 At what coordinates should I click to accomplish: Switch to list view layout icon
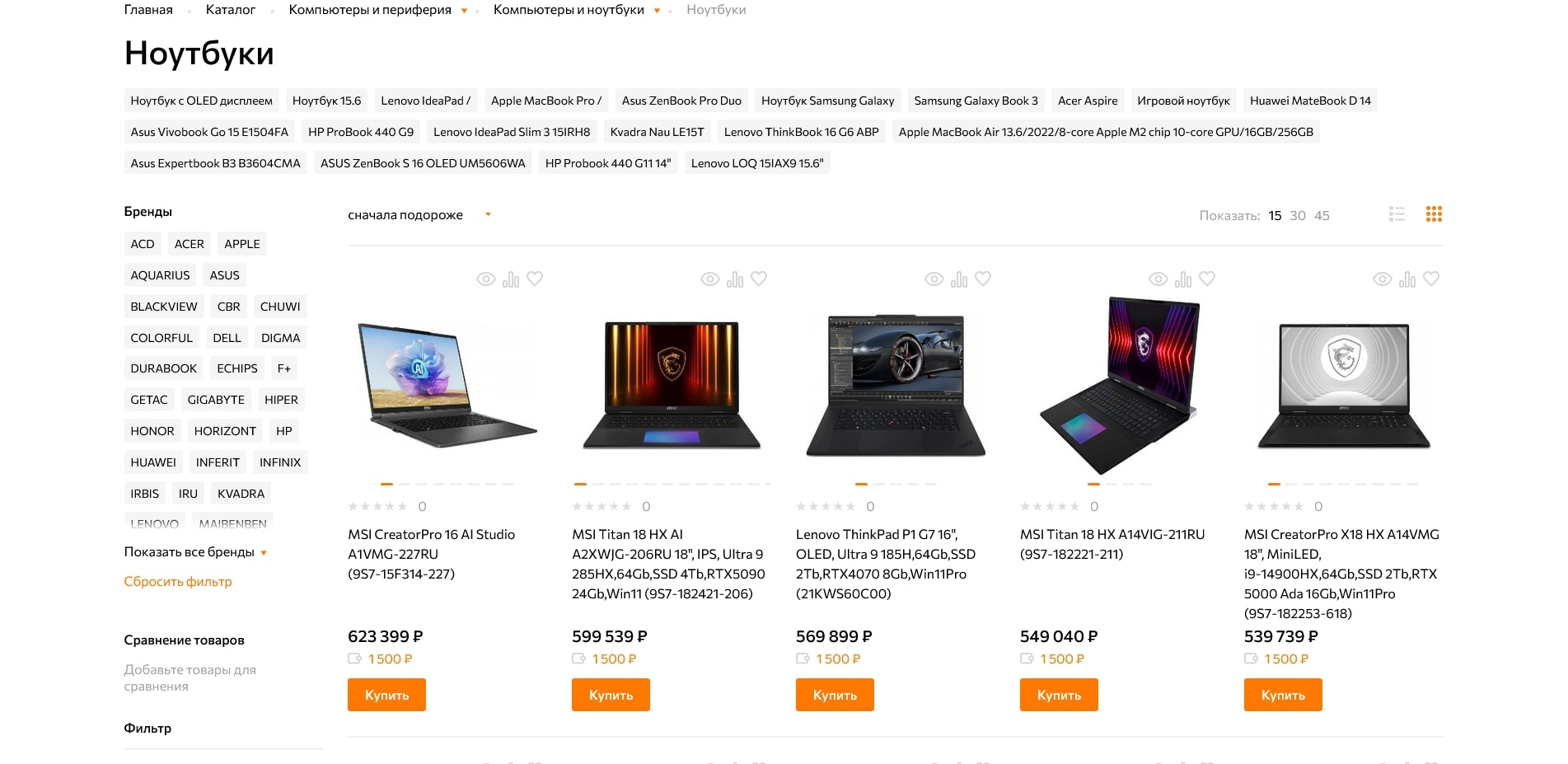tap(1397, 214)
